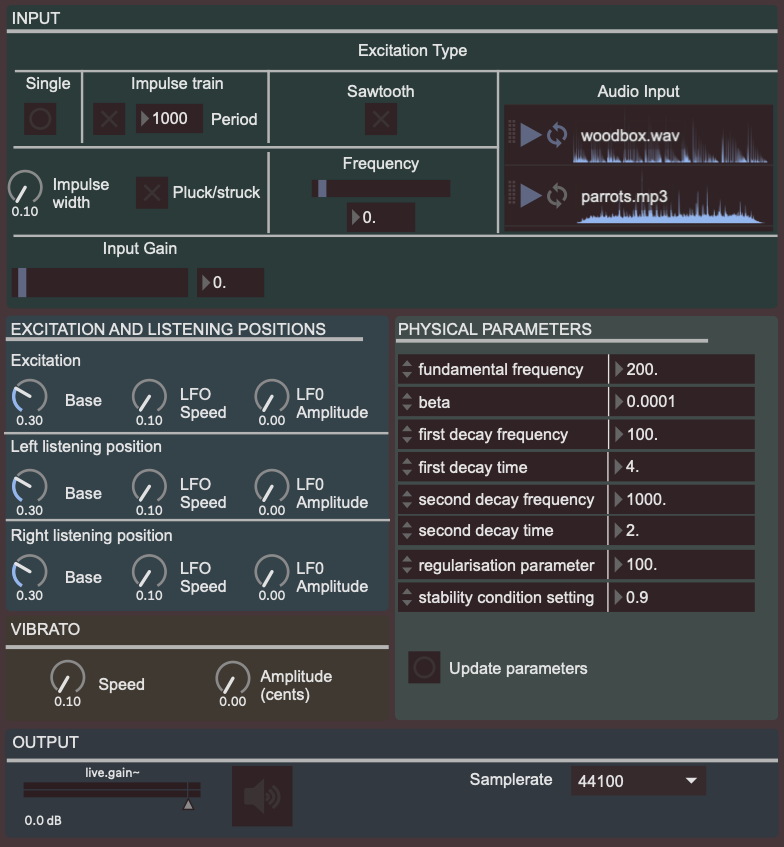Click the Left listening LFO Speed dial

[x=149, y=487]
